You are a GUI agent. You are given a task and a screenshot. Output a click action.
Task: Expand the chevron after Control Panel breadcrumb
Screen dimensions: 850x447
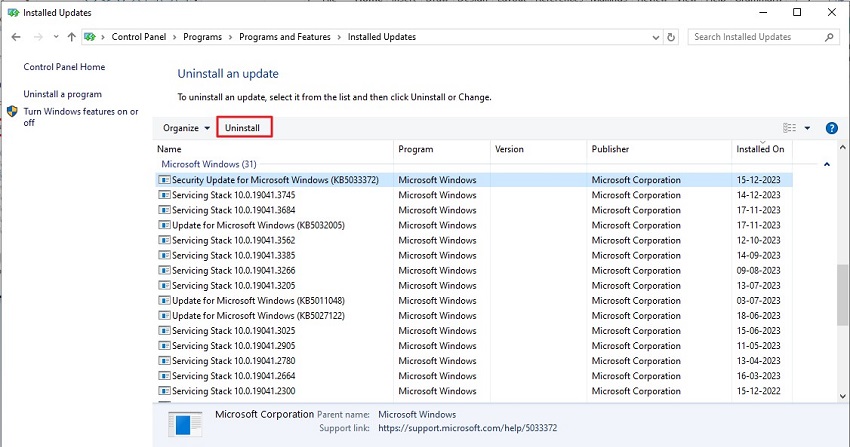(175, 37)
